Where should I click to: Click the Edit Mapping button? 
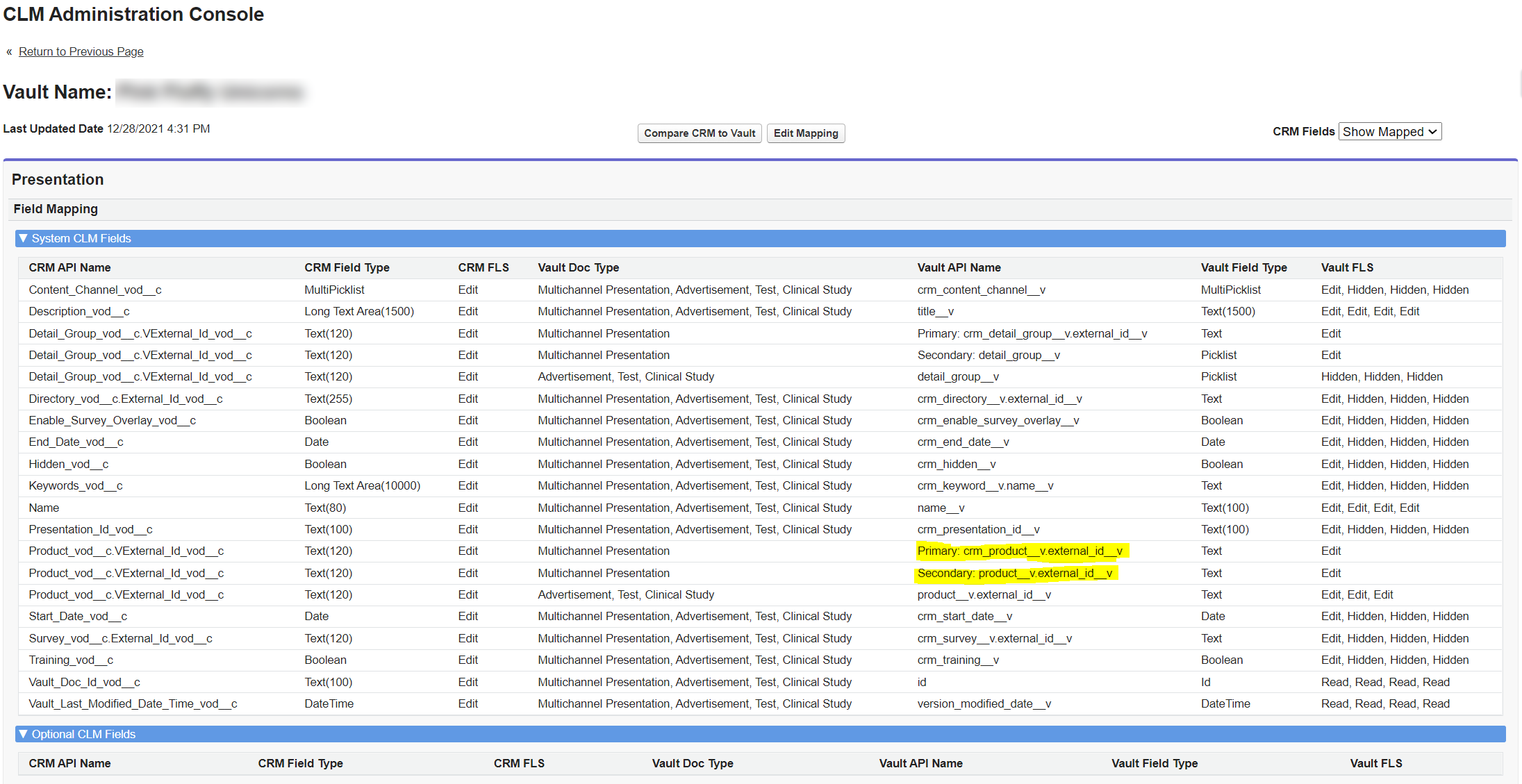point(805,133)
